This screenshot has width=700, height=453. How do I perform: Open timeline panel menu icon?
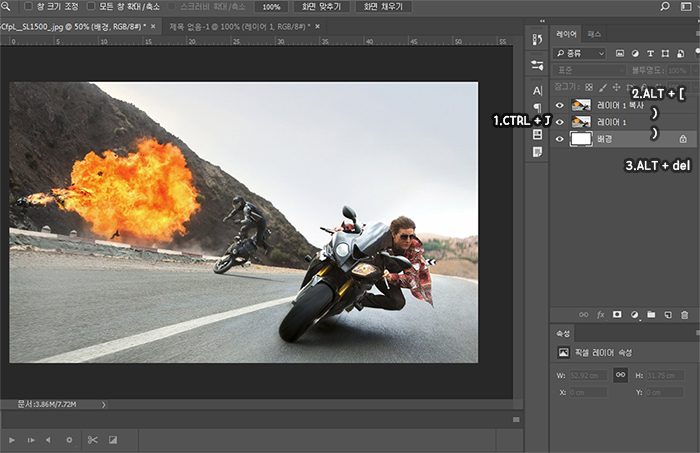click(x=516, y=420)
